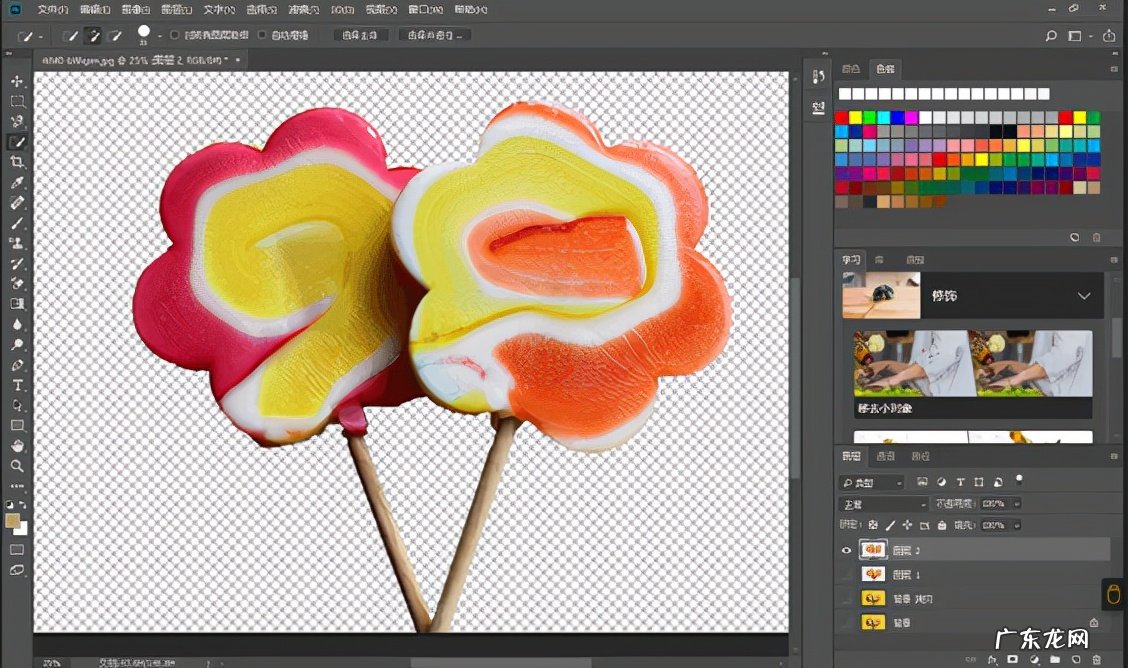Viewport: 1128px width, 668px height.
Task: Choose the Eyedropper tool
Action: point(17,183)
